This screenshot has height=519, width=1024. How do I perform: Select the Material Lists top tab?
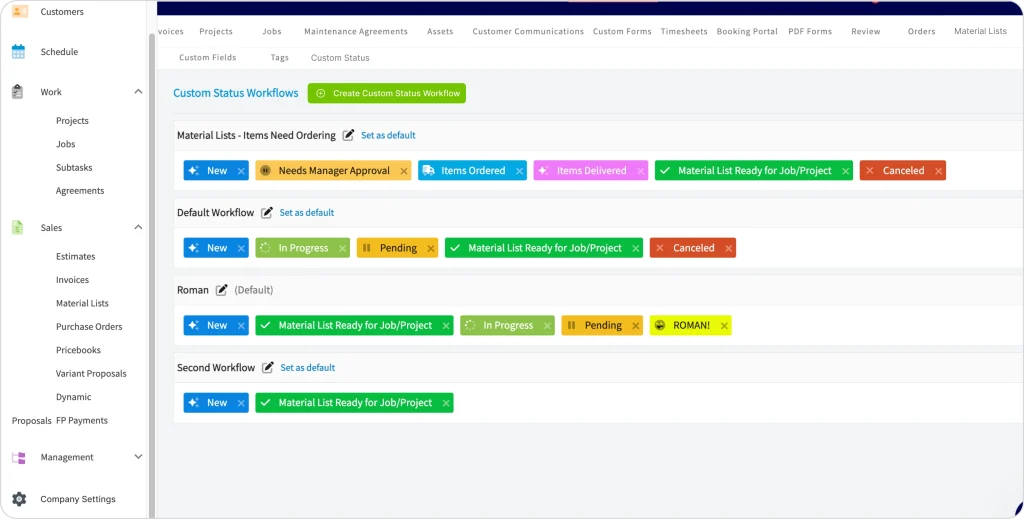click(980, 31)
